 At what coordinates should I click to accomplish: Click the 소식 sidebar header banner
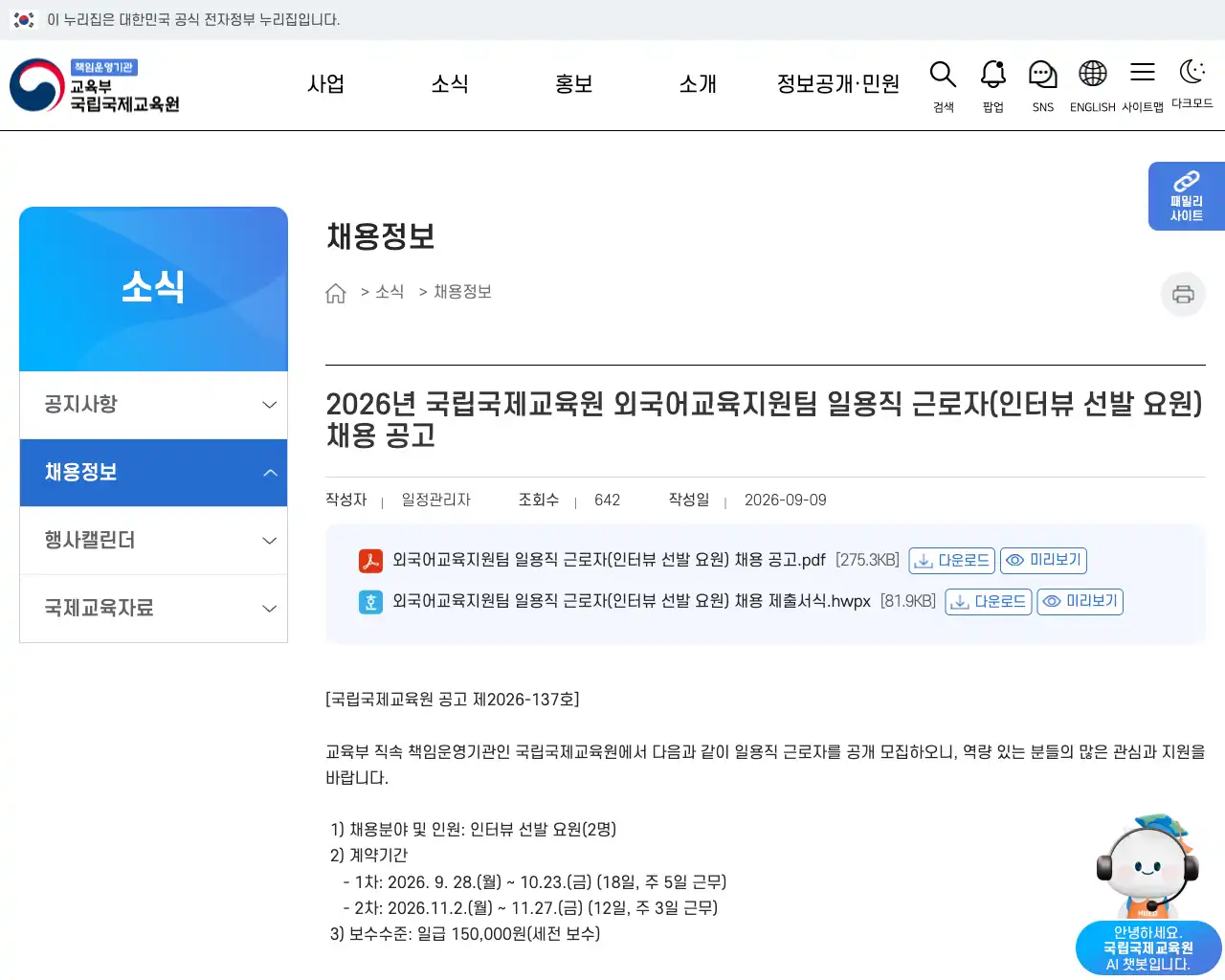coord(153,289)
